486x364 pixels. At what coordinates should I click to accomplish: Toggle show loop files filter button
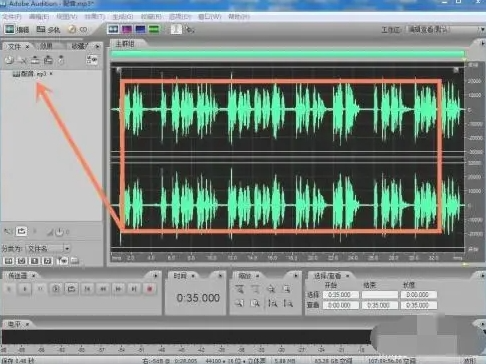[x=22, y=260]
